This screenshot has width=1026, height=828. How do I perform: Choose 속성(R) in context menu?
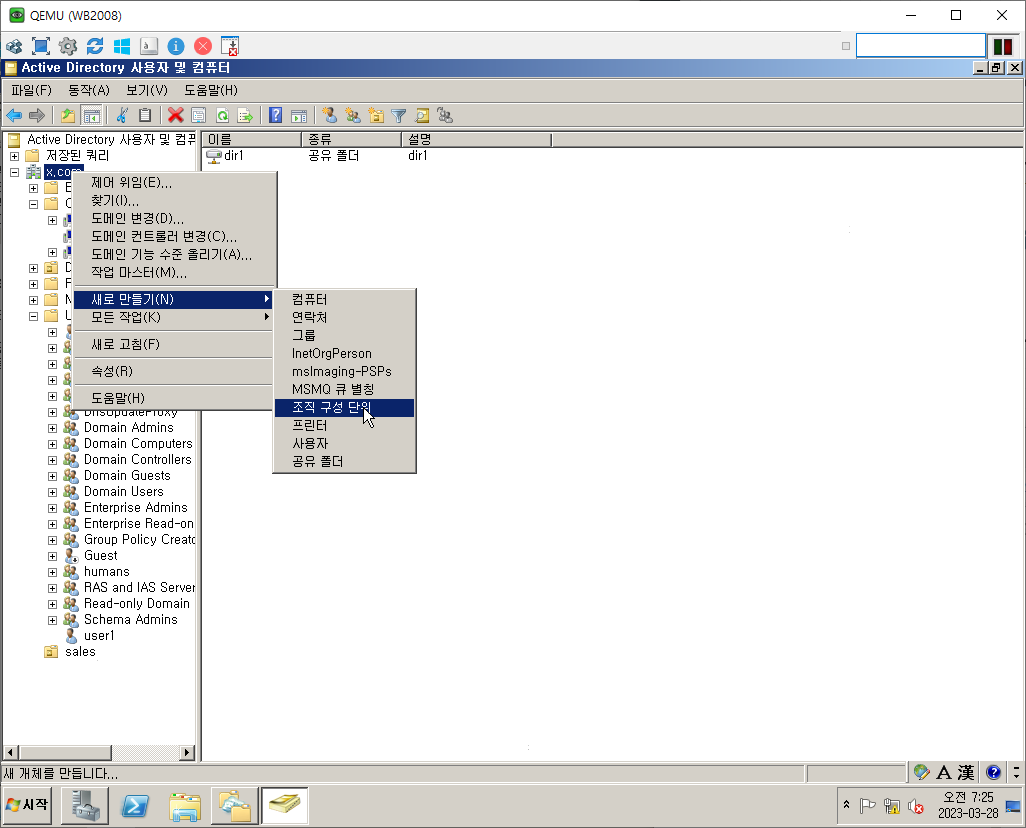click(173, 371)
